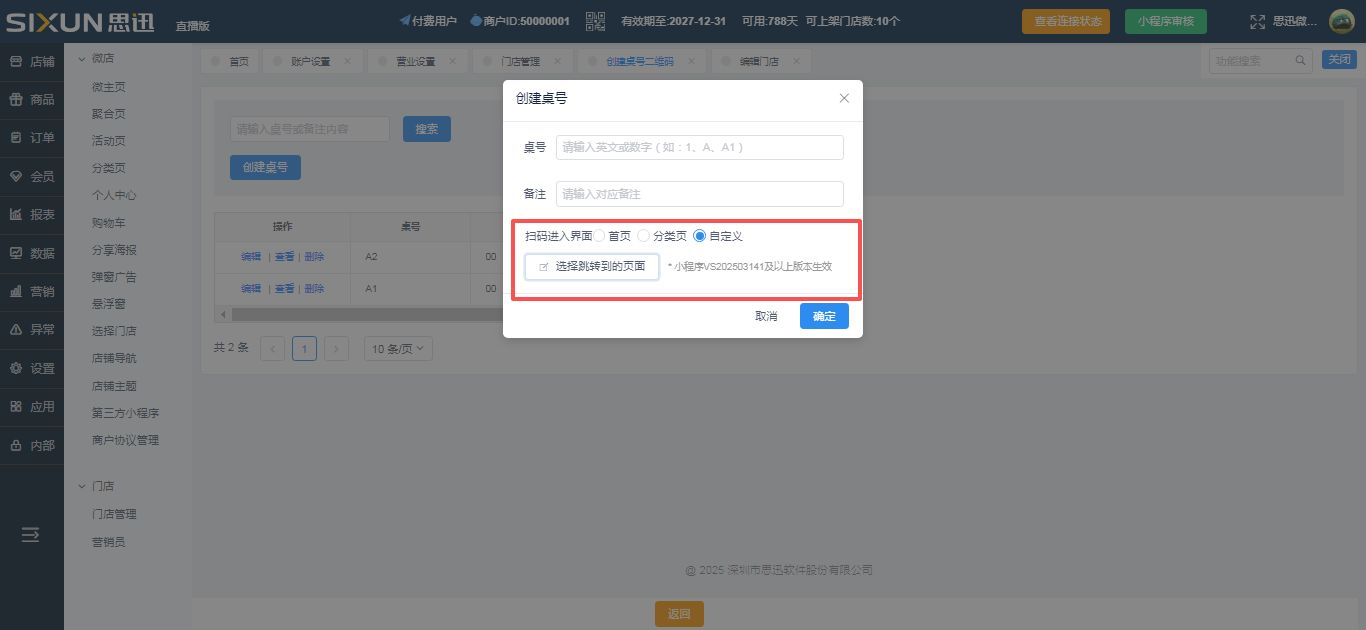Select the 分类页 radio option
This screenshot has width=1366, height=630.
coord(644,236)
